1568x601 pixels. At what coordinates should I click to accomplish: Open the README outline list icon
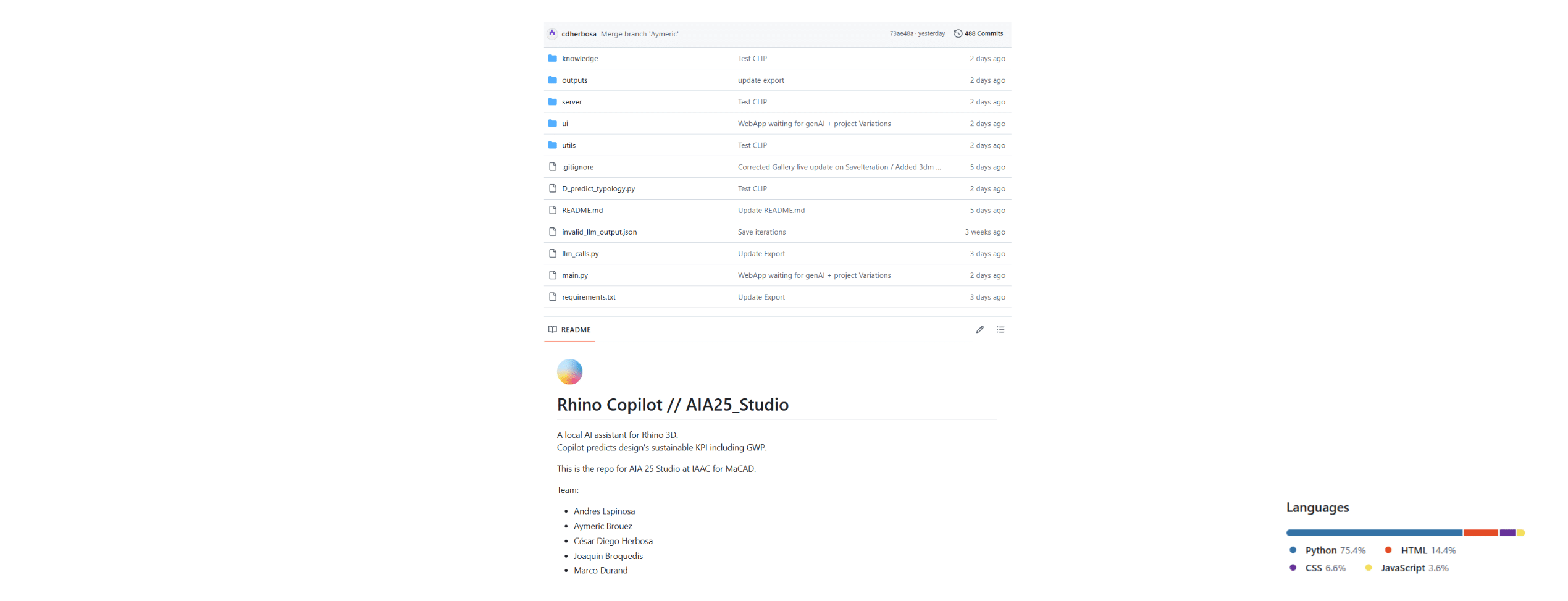point(1000,329)
